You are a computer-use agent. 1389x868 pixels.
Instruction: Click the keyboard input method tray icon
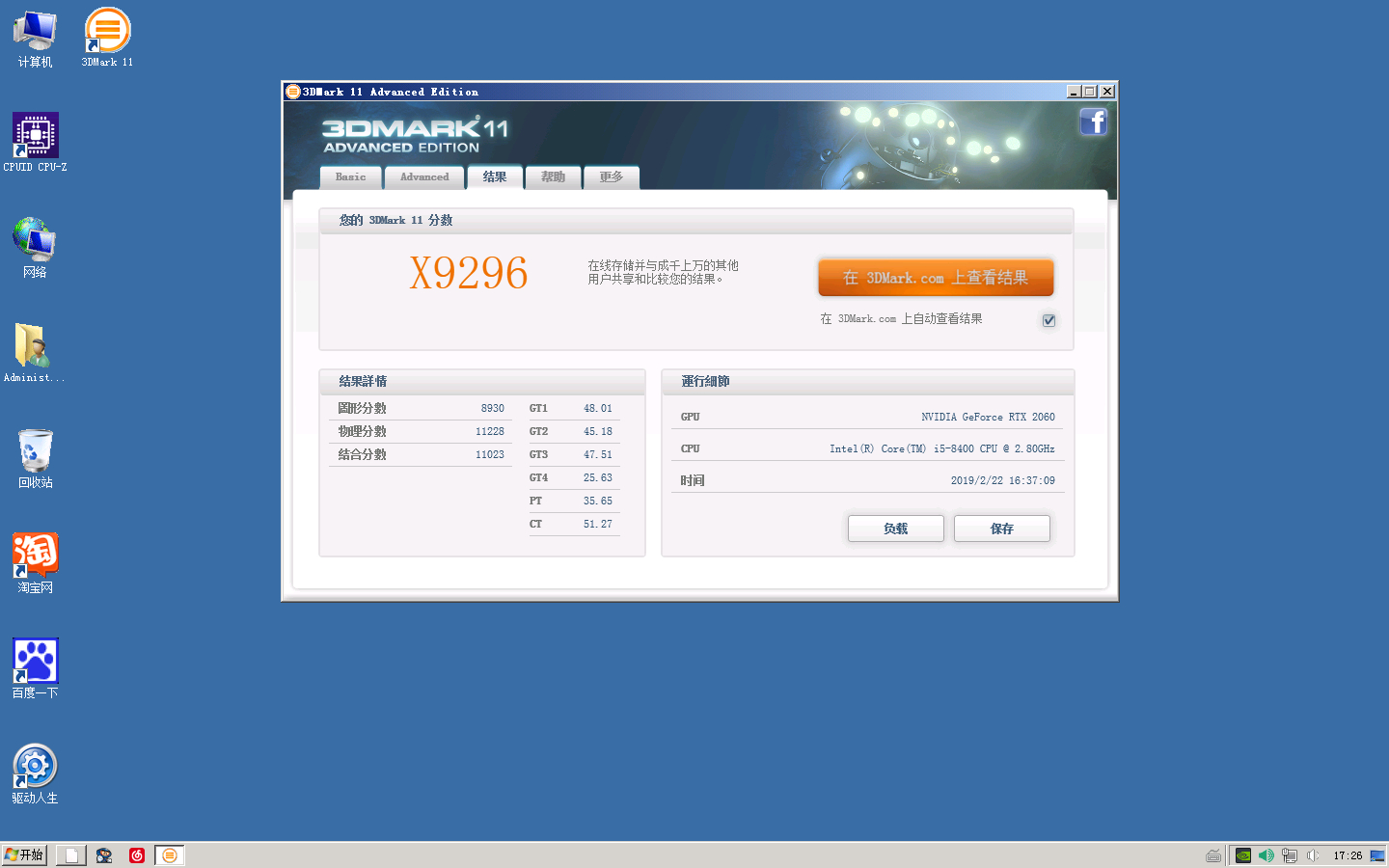pyautogui.click(x=1213, y=855)
